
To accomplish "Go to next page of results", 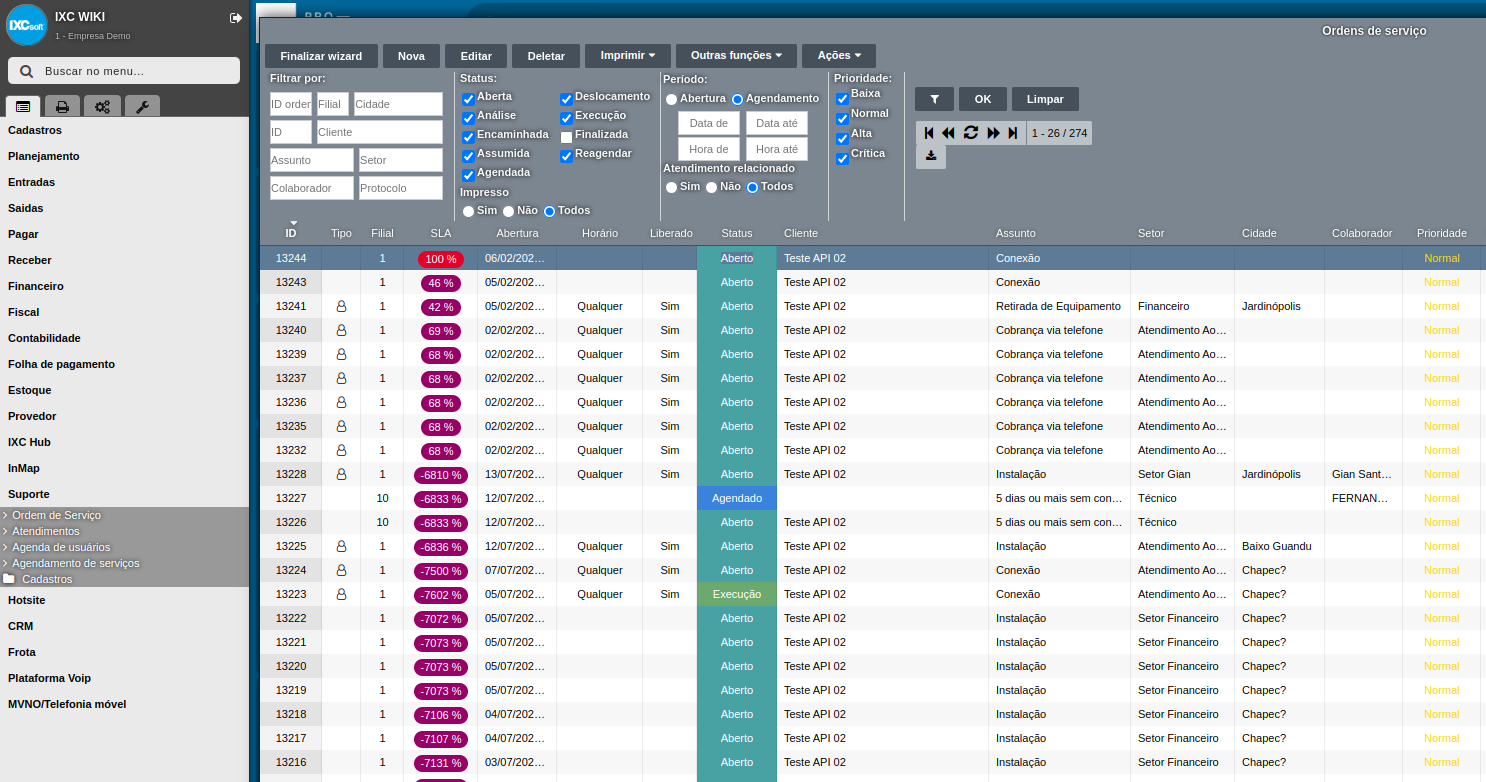I will click(993, 133).
